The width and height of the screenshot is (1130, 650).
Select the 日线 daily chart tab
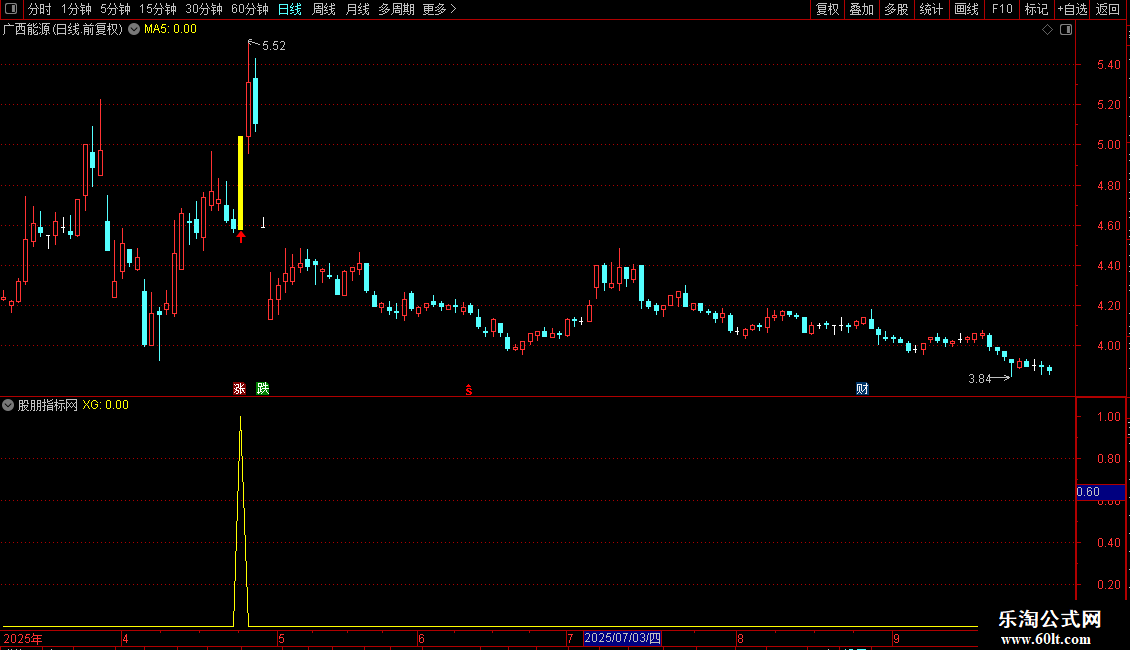pyautogui.click(x=290, y=9)
